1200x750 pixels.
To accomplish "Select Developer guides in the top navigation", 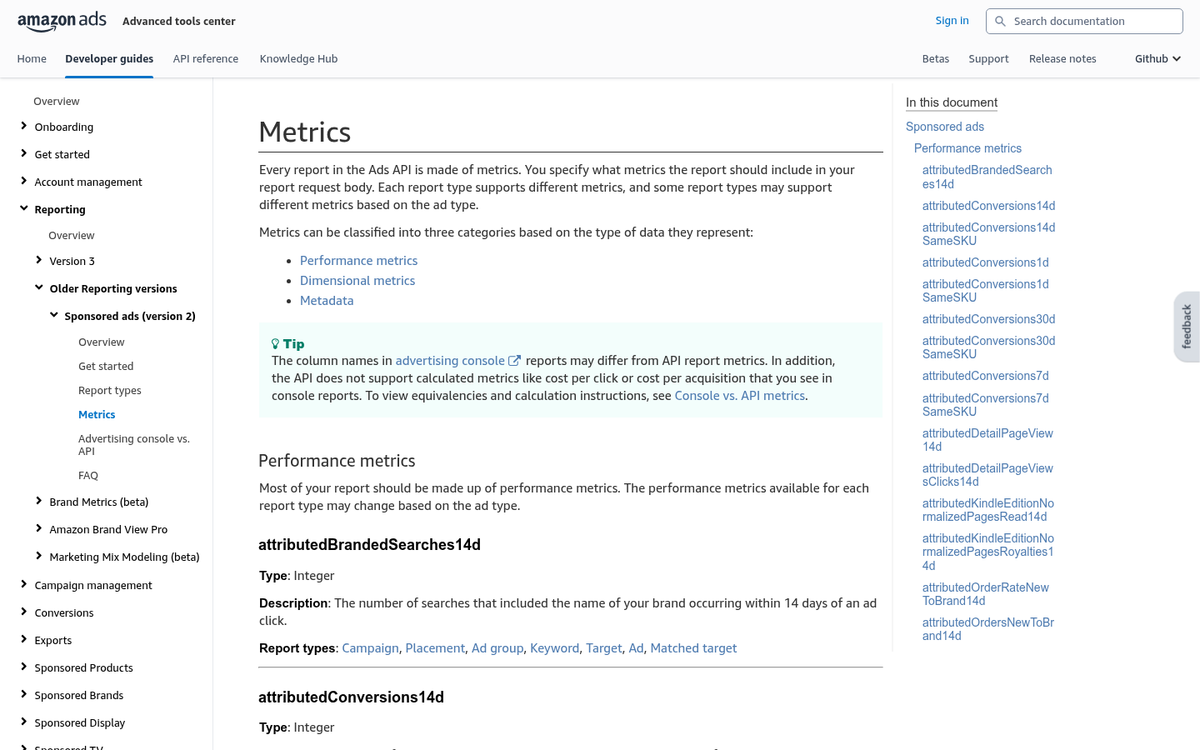I will 108,58.
